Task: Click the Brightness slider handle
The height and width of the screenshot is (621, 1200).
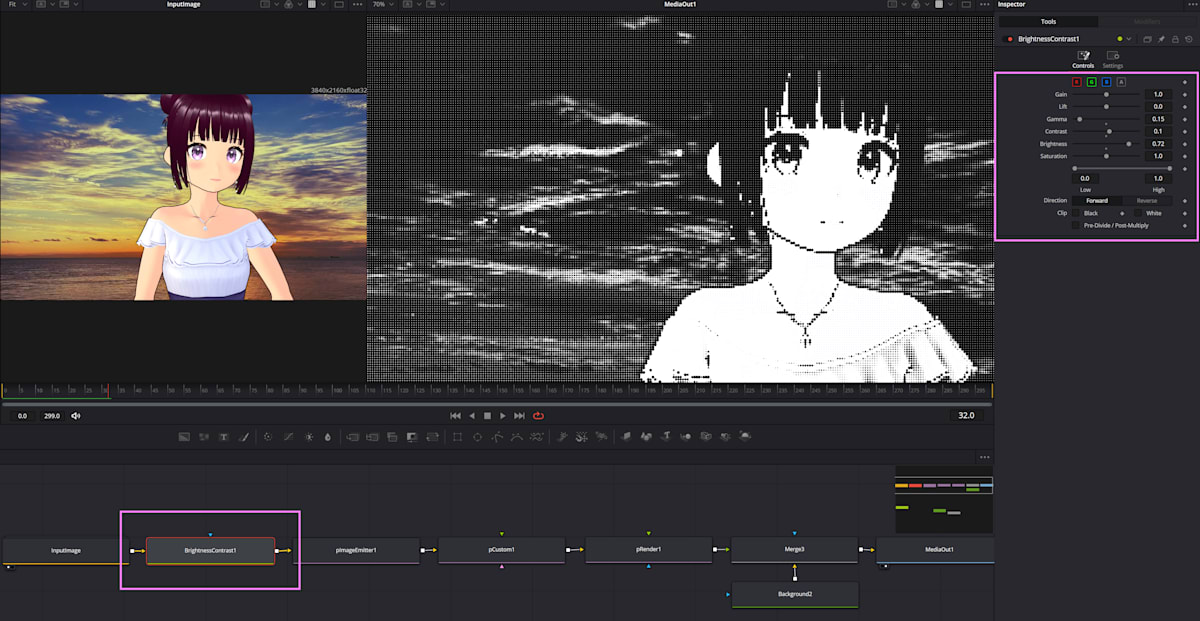Action: (1130, 144)
